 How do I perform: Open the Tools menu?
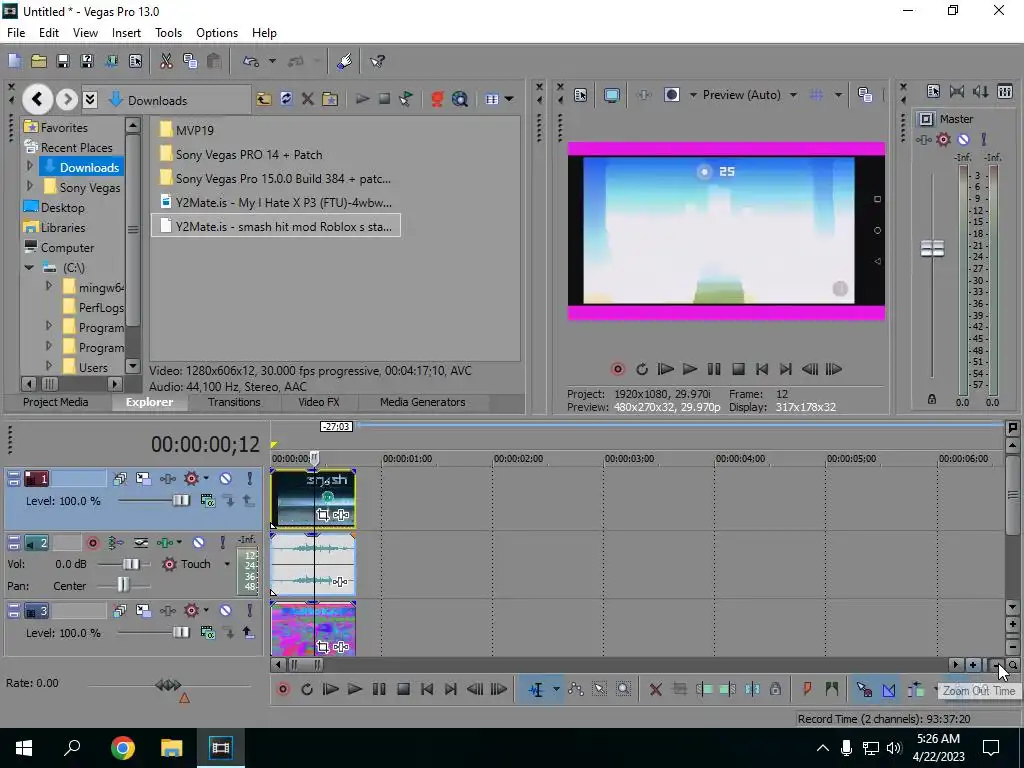click(x=168, y=33)
